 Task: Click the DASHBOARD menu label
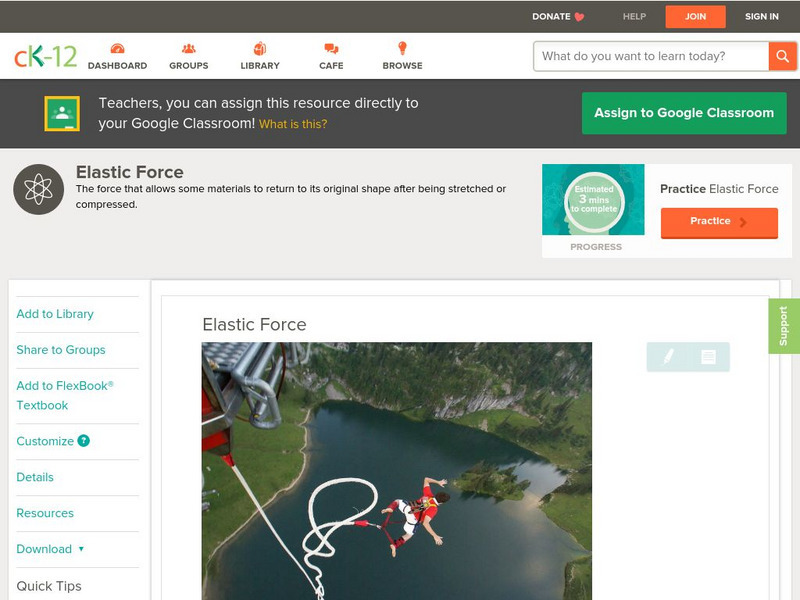click(x=117, y=66)
